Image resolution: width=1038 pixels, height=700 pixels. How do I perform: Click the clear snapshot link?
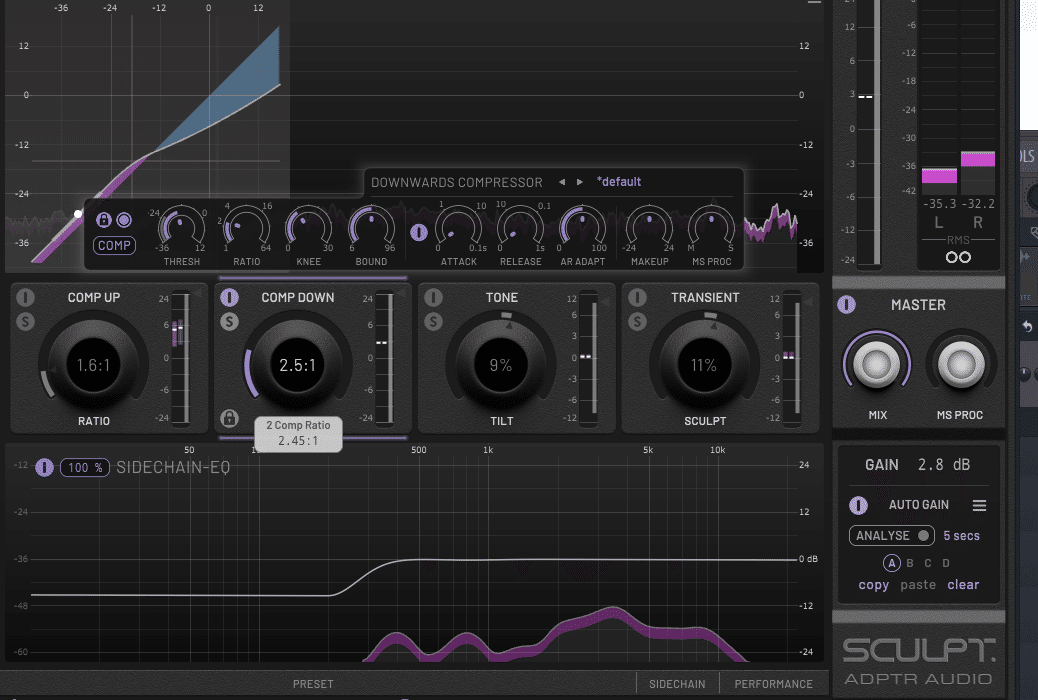pos(963,585)
